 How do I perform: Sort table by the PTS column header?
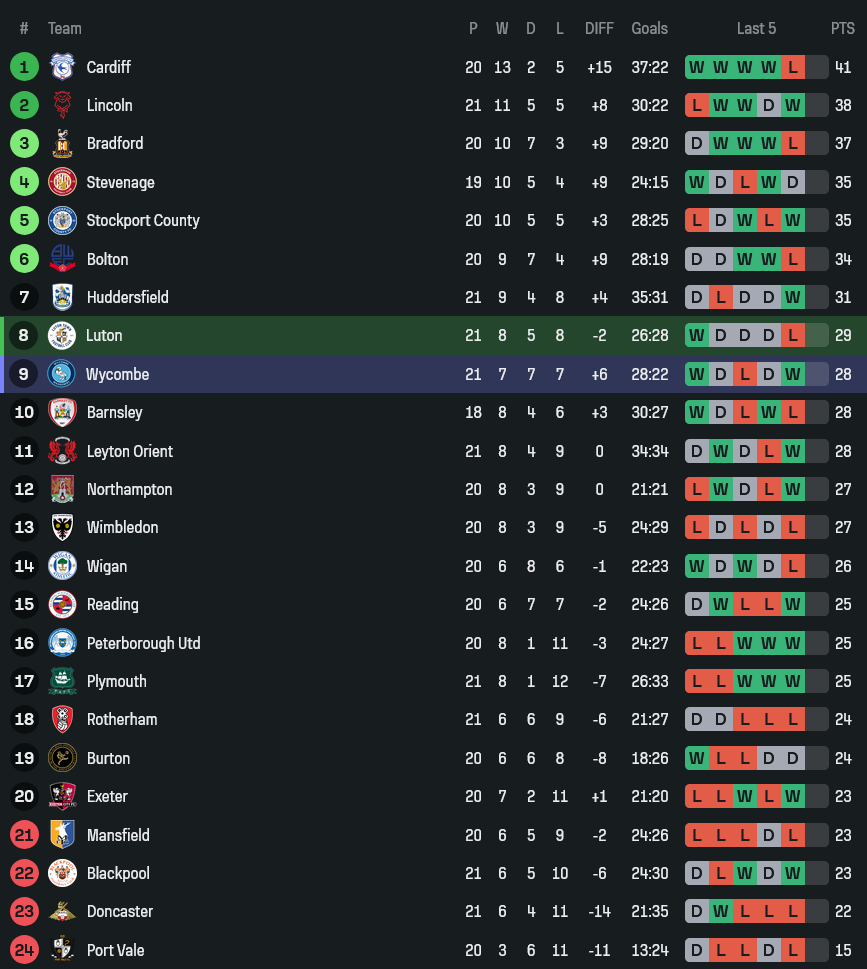[842, 28]
